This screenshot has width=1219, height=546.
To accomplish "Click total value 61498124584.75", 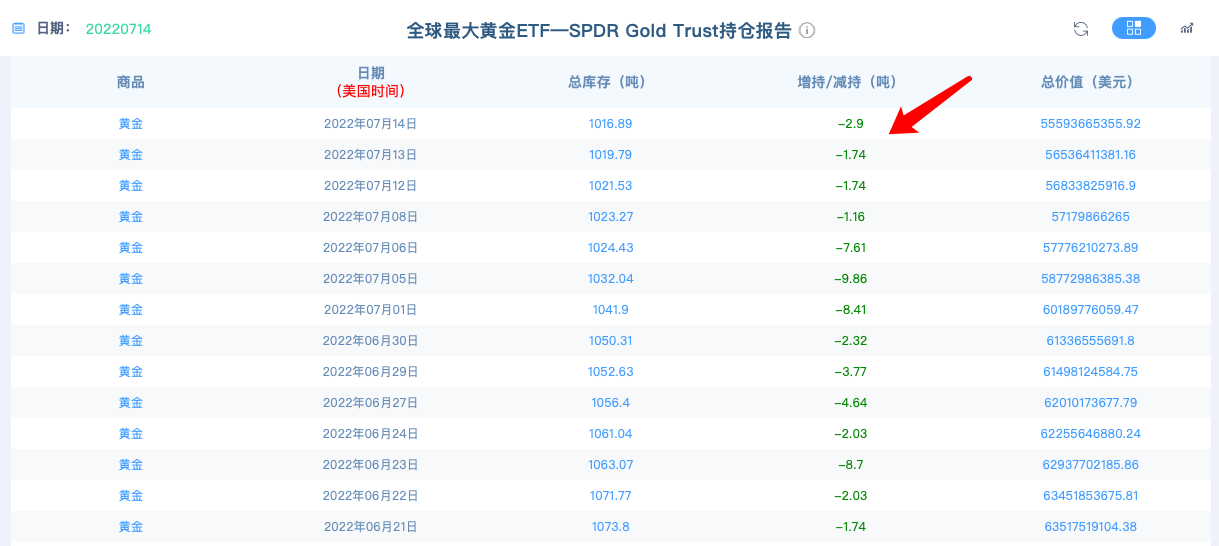I will (1090, 372).
